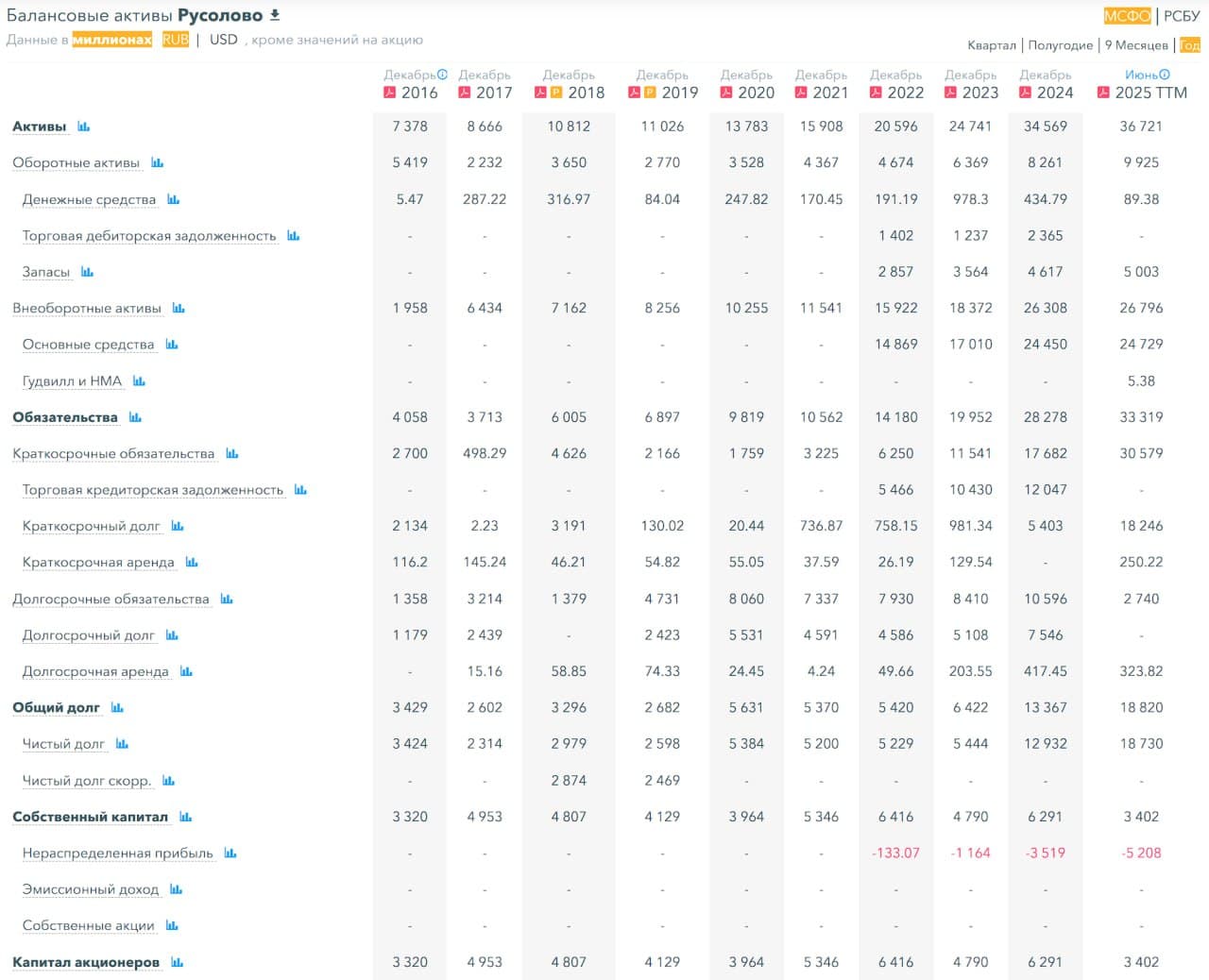Show the chart for Нераспределенная прибыль
This screenshot has width=1209, height=980.
(x=230, y=853)
